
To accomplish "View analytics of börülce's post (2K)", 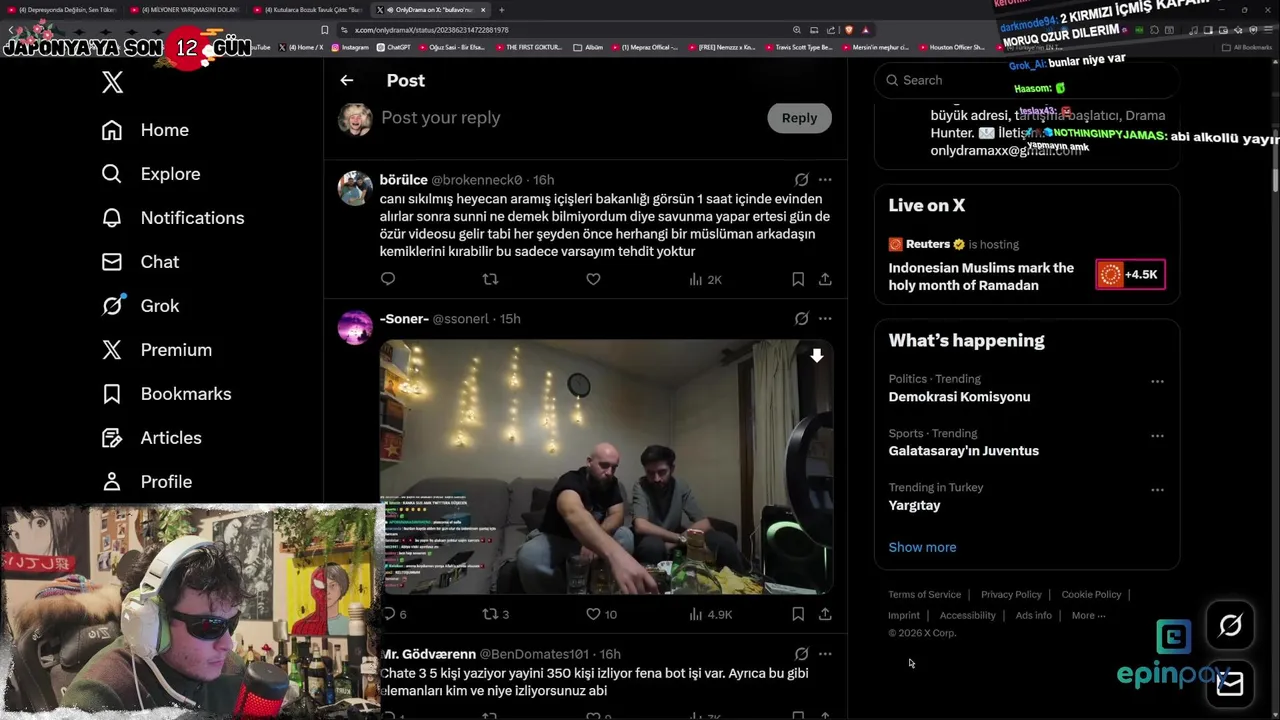I will 705,279.
